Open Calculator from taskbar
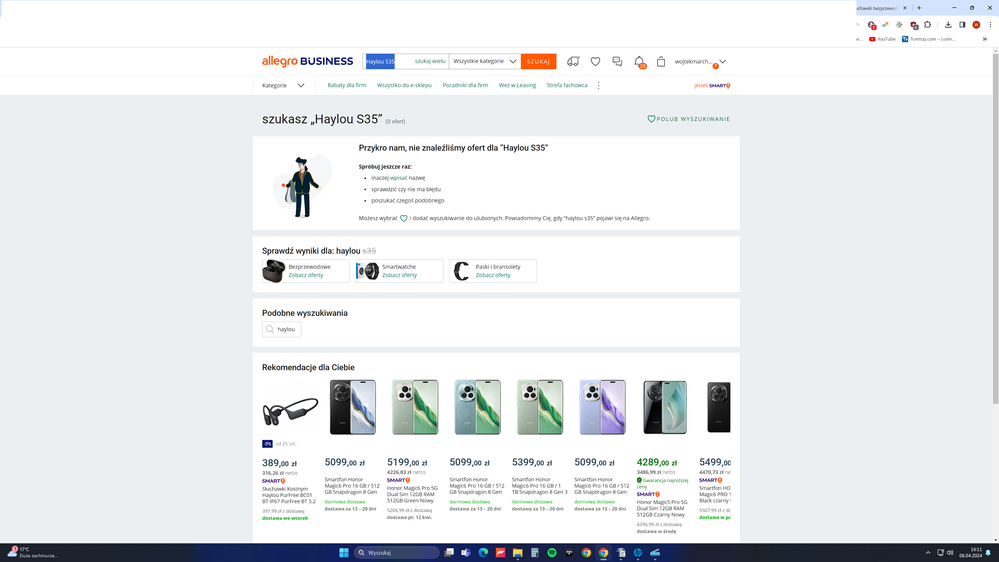The width and height of the screenshot is (999, 562). [535, 552]
